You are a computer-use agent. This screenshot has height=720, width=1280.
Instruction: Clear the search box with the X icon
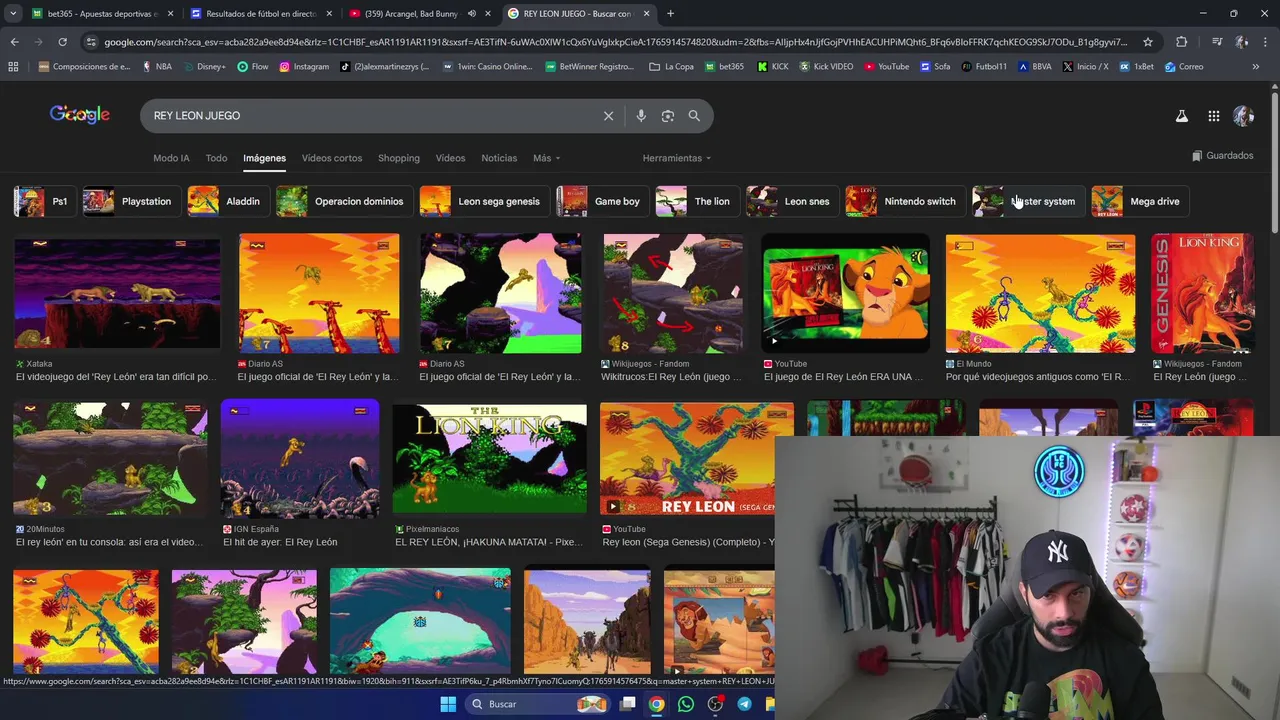click(608, 116)
